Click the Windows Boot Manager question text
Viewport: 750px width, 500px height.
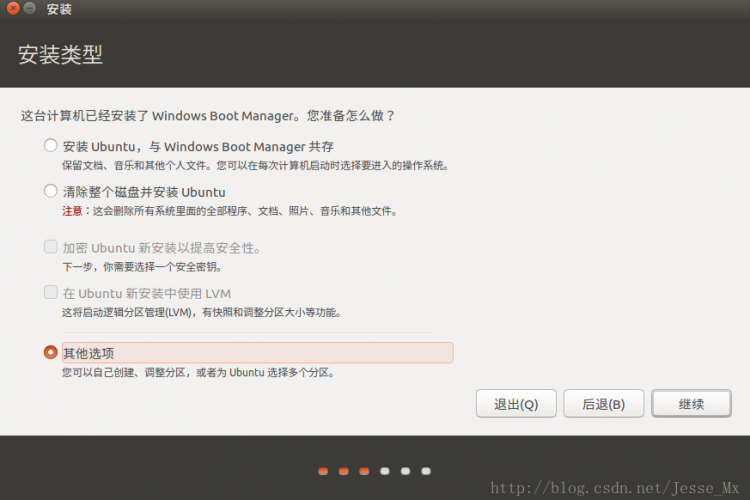pos(208,116)
